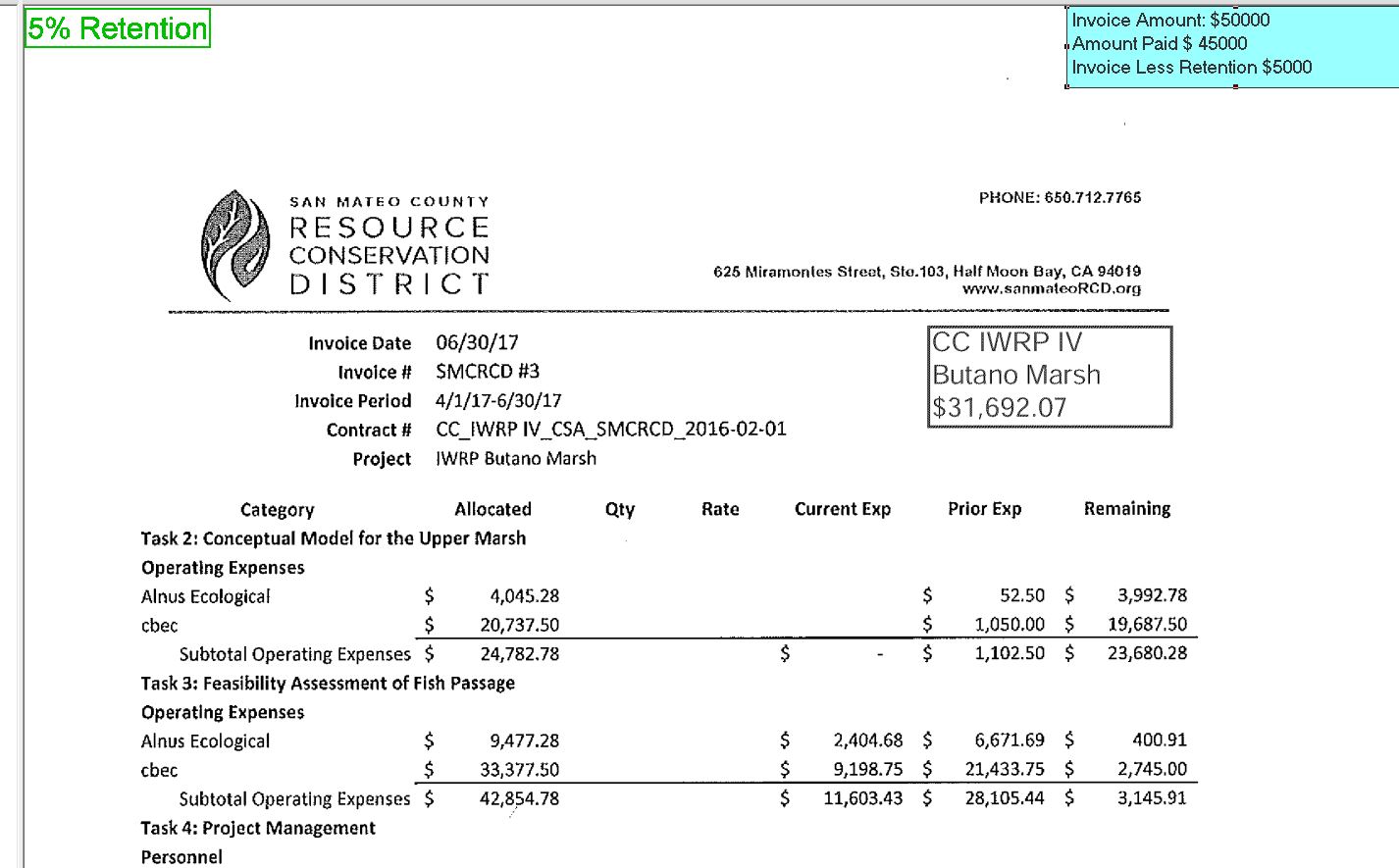This screenshot has height=868, width=1399.
Task: Click the "Qty" column header
Action: (x=620, y=510)
